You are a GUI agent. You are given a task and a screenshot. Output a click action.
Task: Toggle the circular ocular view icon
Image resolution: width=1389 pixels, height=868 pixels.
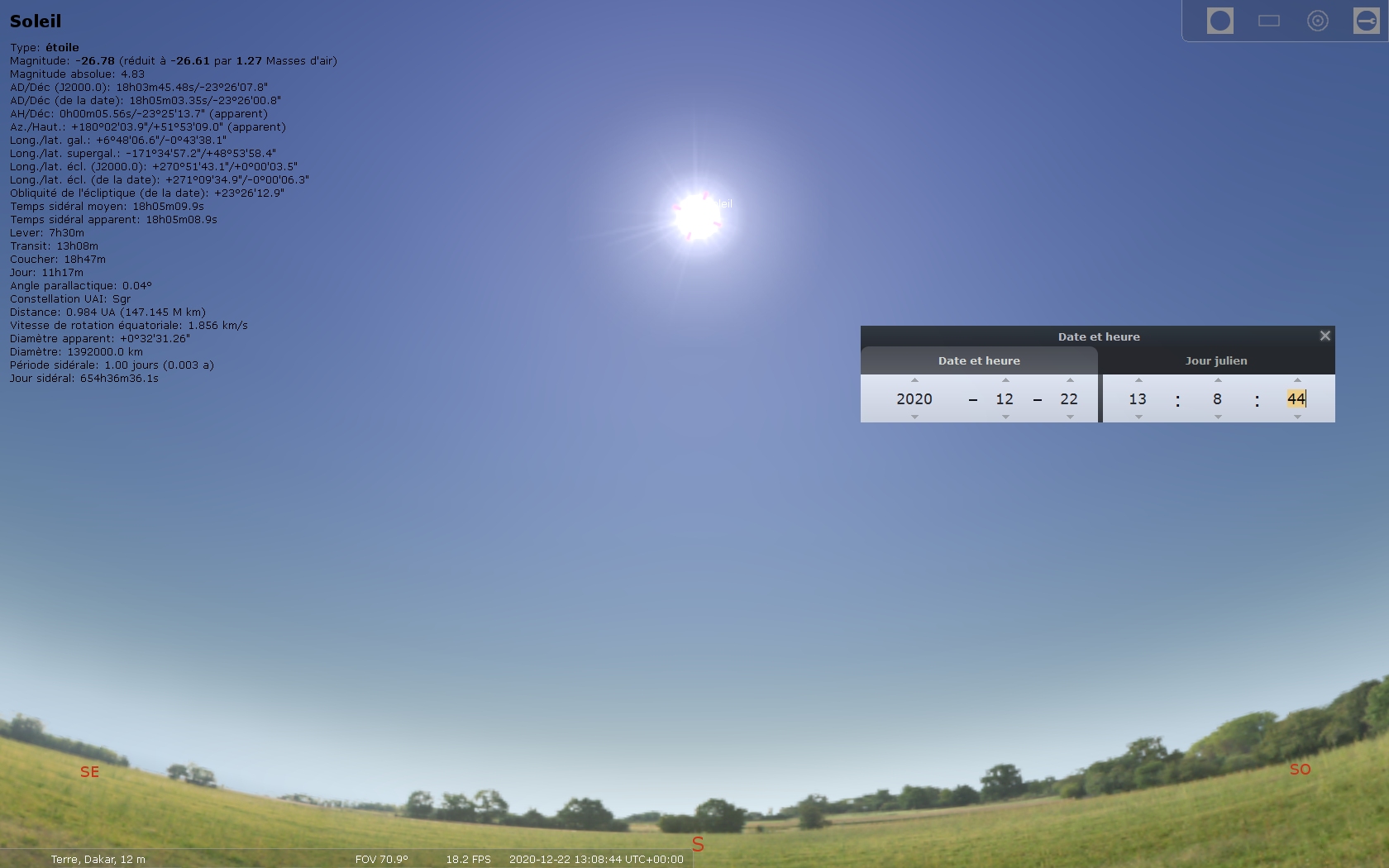coord(1220,21)
